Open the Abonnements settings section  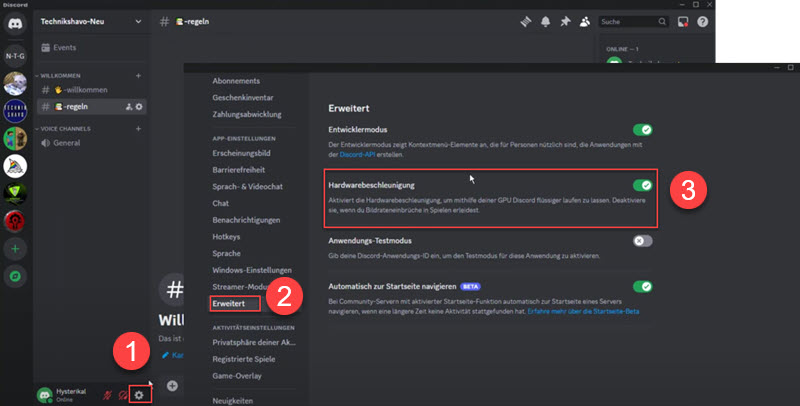[236, 81]
